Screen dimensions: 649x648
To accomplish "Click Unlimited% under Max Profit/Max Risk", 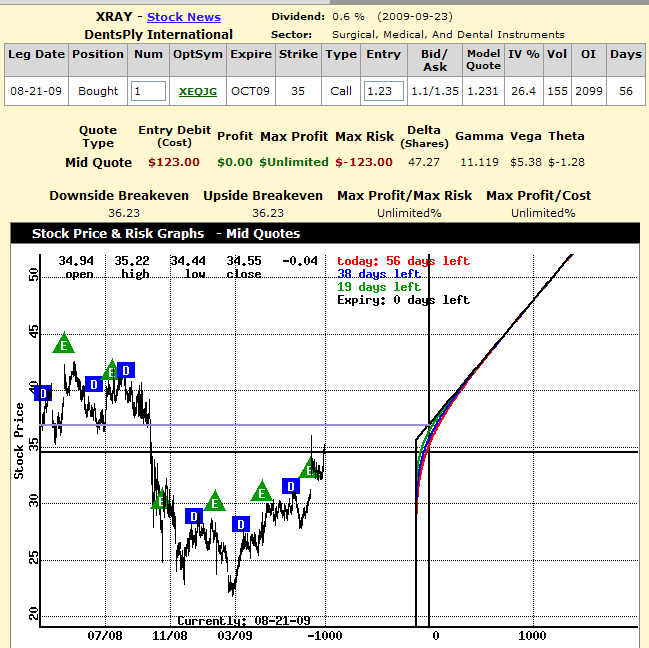I will (409, 213).
